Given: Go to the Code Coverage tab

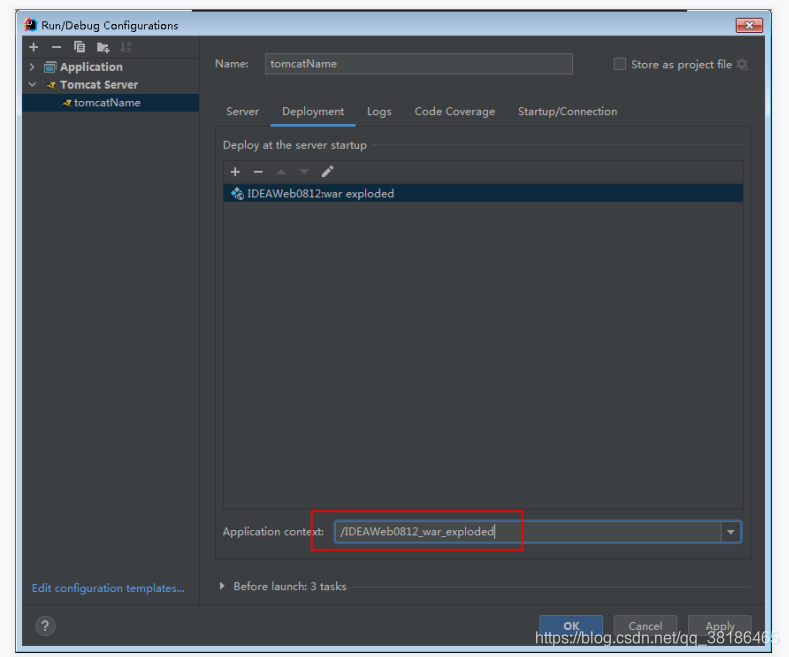Looking at the screenshot, I should coord(455,112).
